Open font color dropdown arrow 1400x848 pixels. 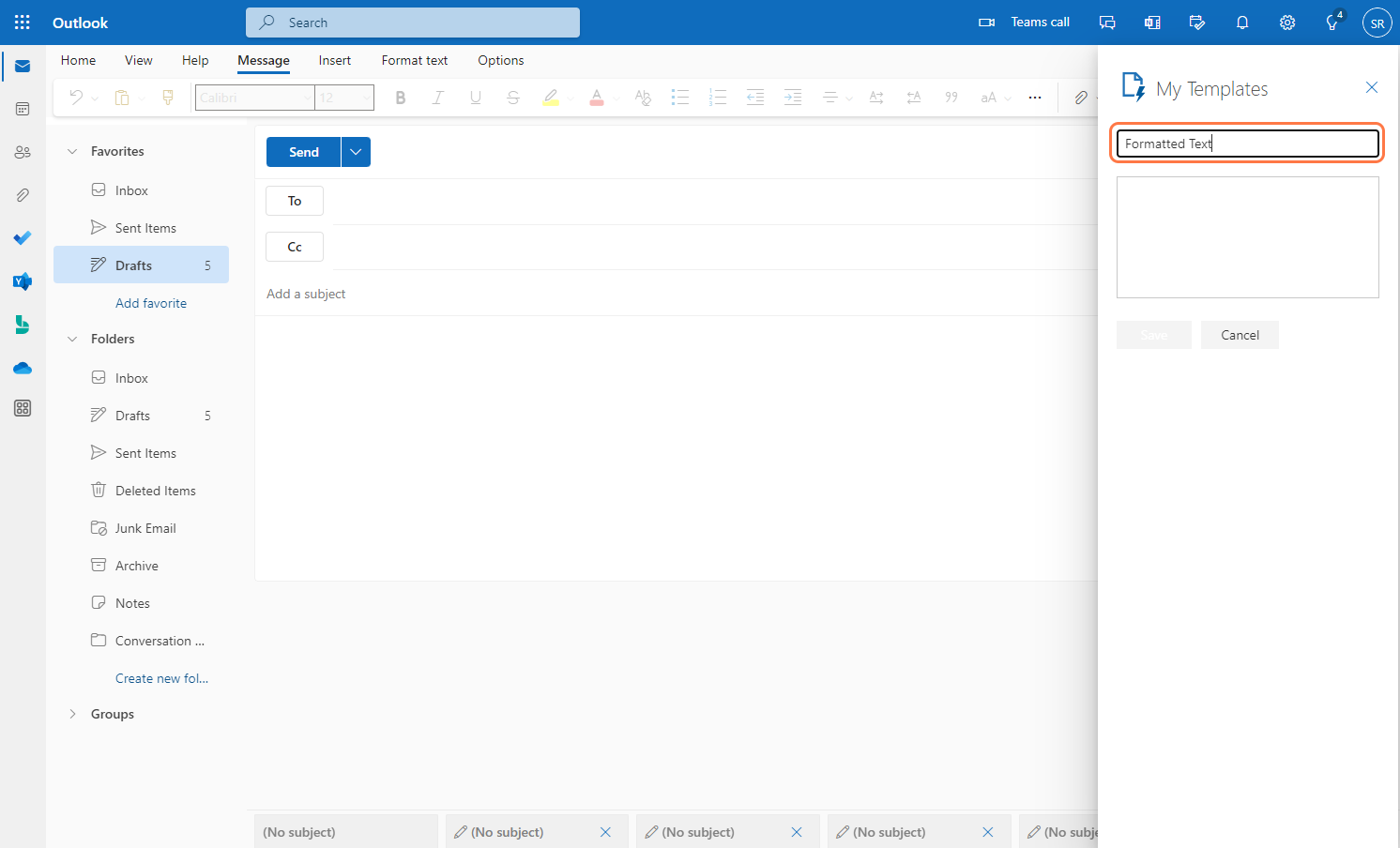click(x=616, y=98)
